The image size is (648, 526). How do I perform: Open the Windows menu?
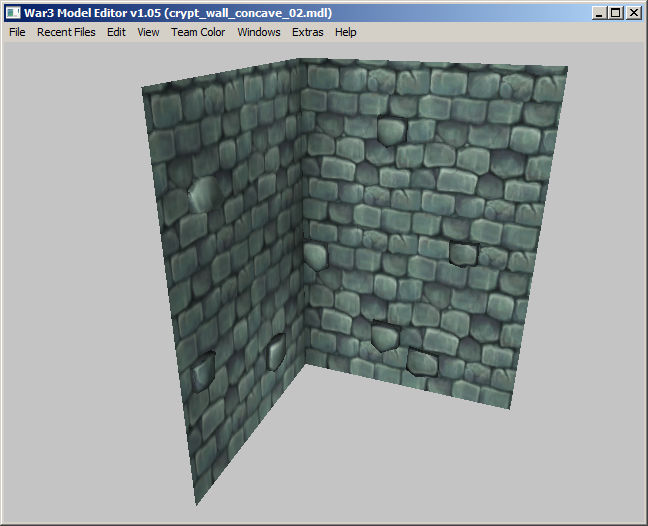coord(259,32)
